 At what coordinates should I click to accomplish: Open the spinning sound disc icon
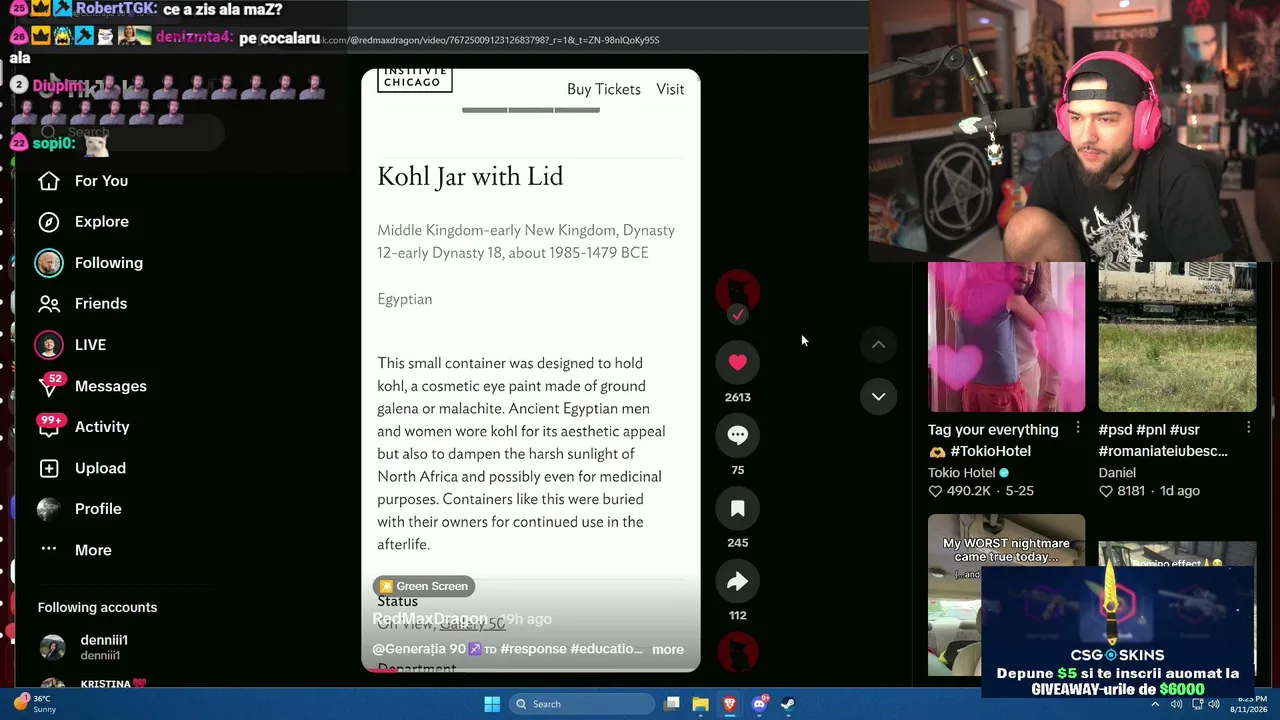pos(737,652)
